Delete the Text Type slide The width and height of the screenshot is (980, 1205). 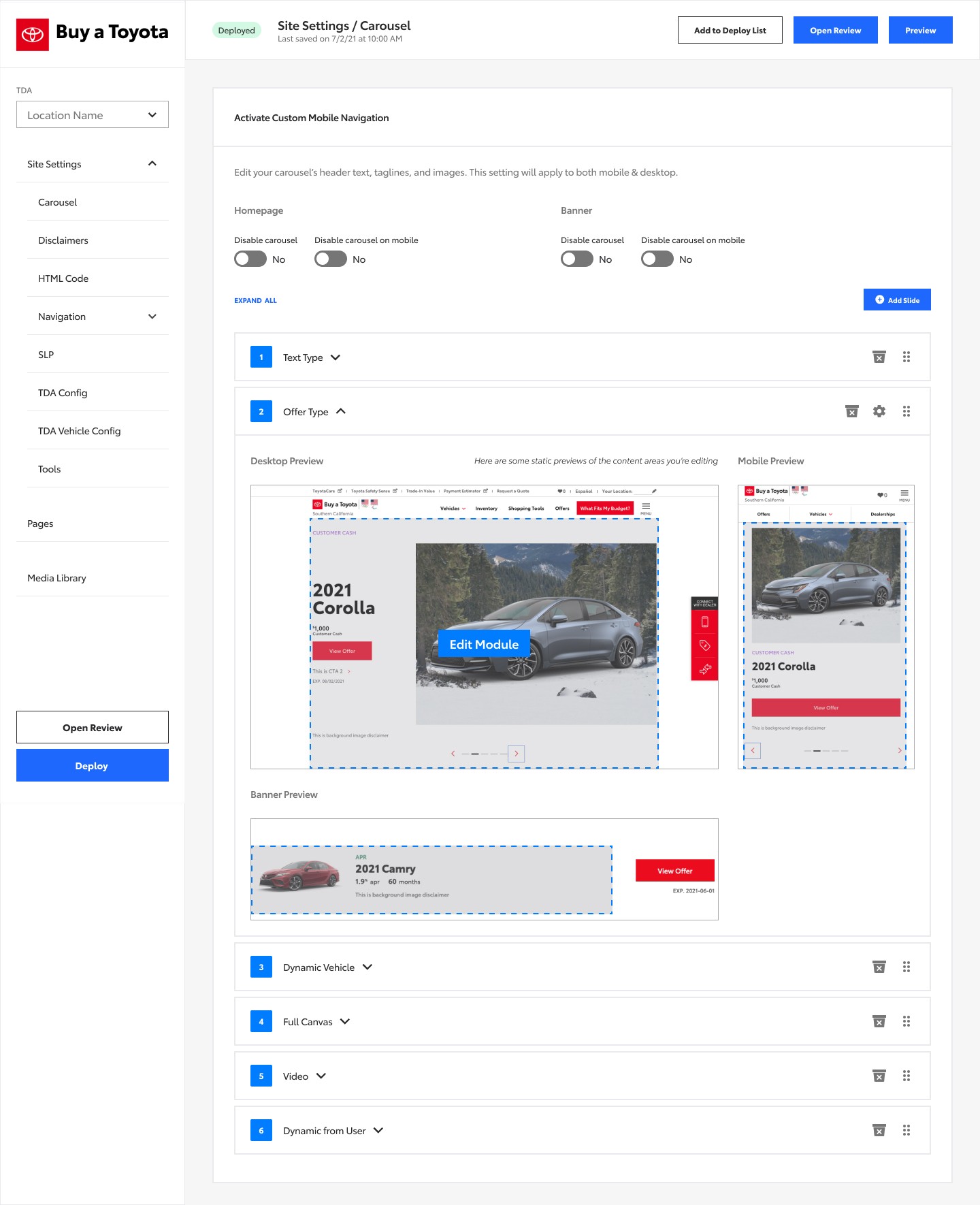click(x=879, y=357)
